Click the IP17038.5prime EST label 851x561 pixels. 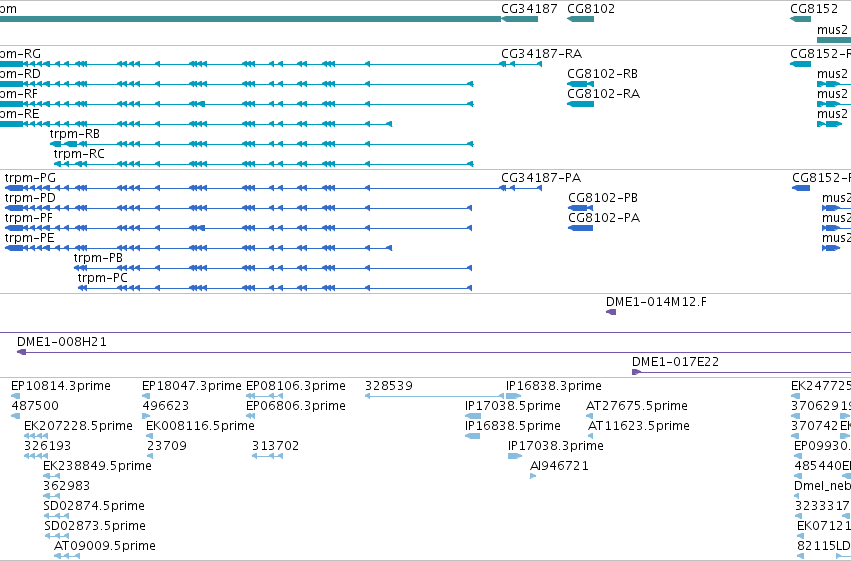click(x=513, y=406)
